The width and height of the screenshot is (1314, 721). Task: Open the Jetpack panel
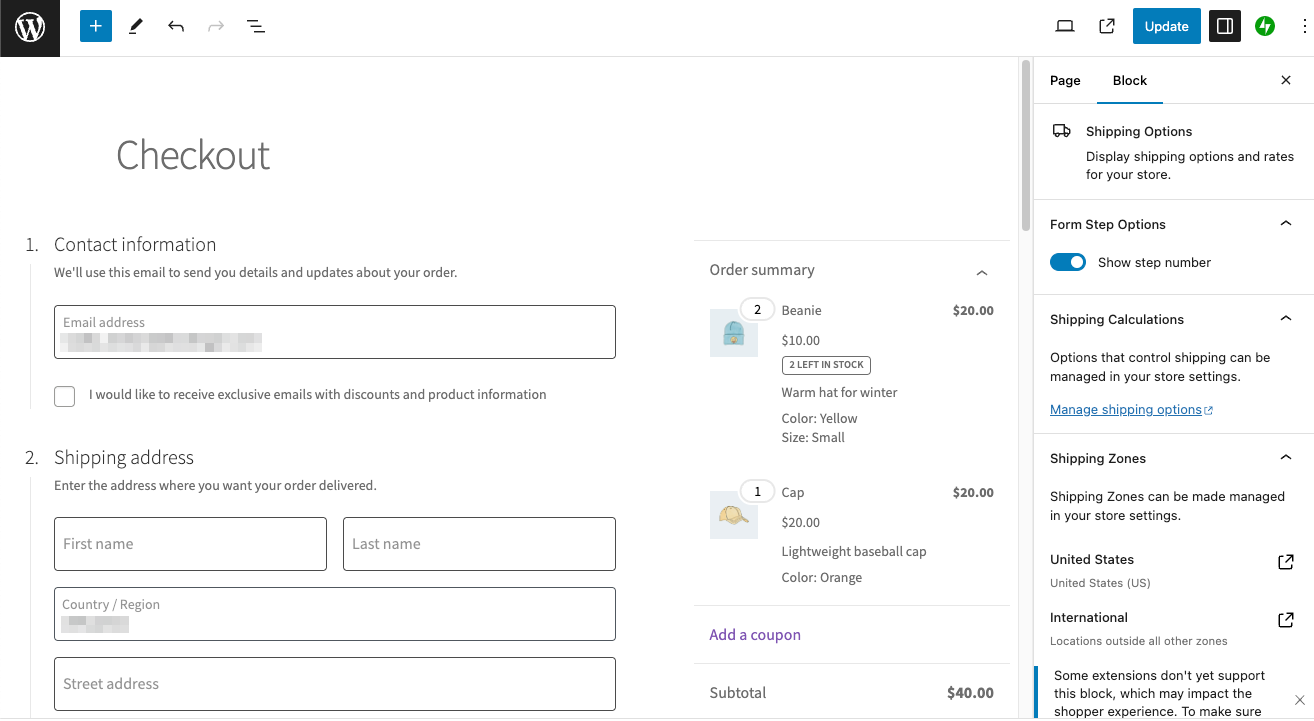[1264, 25]
